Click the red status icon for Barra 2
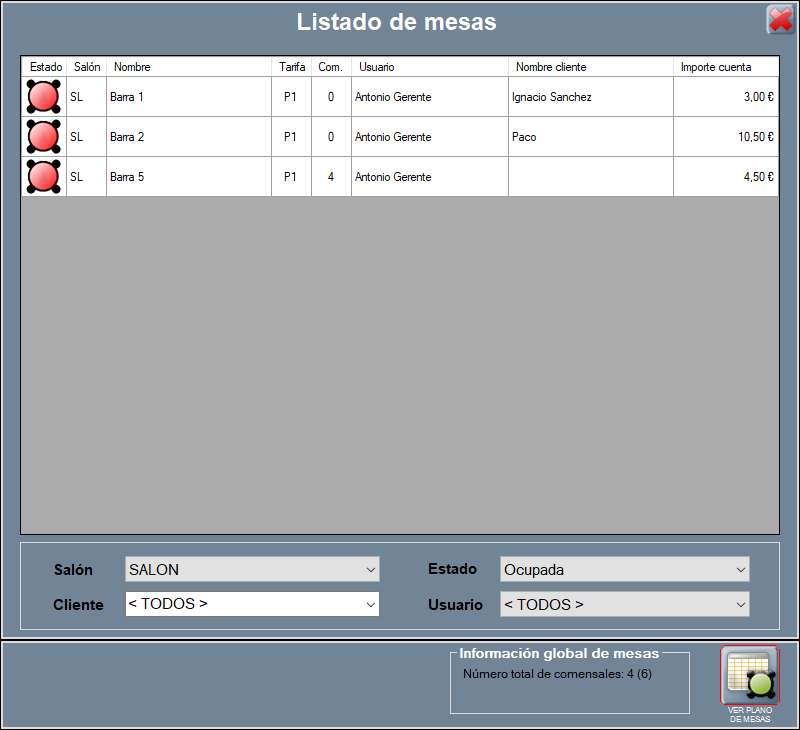The image size is (800, 730). [x=43, y=137]
